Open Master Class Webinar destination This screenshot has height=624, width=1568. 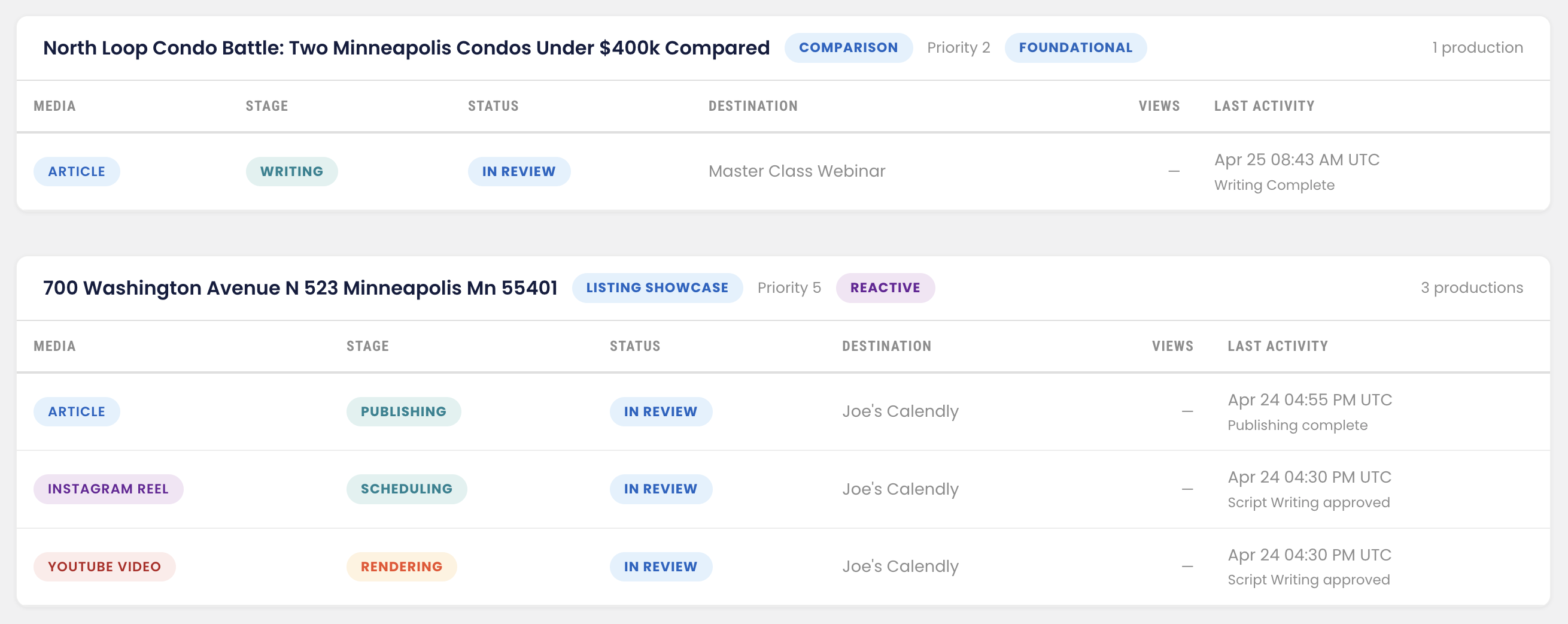coord(796,171)
